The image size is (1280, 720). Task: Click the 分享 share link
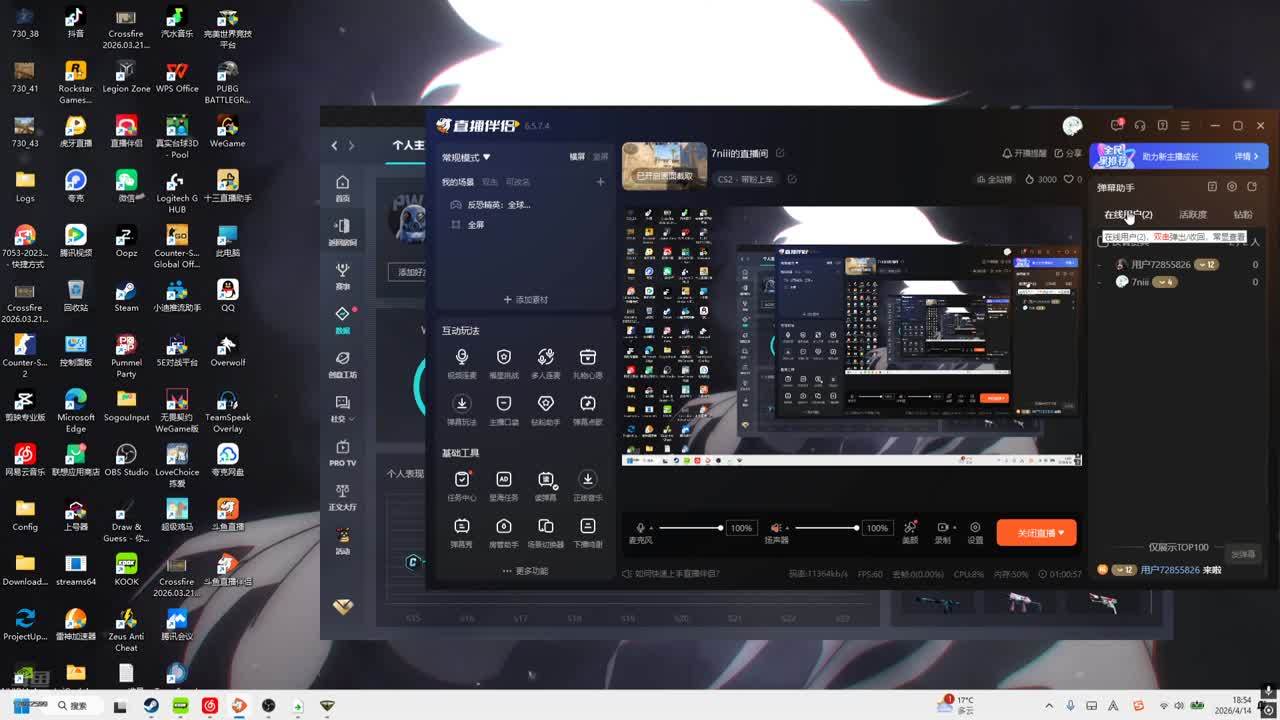(1068, 154)
